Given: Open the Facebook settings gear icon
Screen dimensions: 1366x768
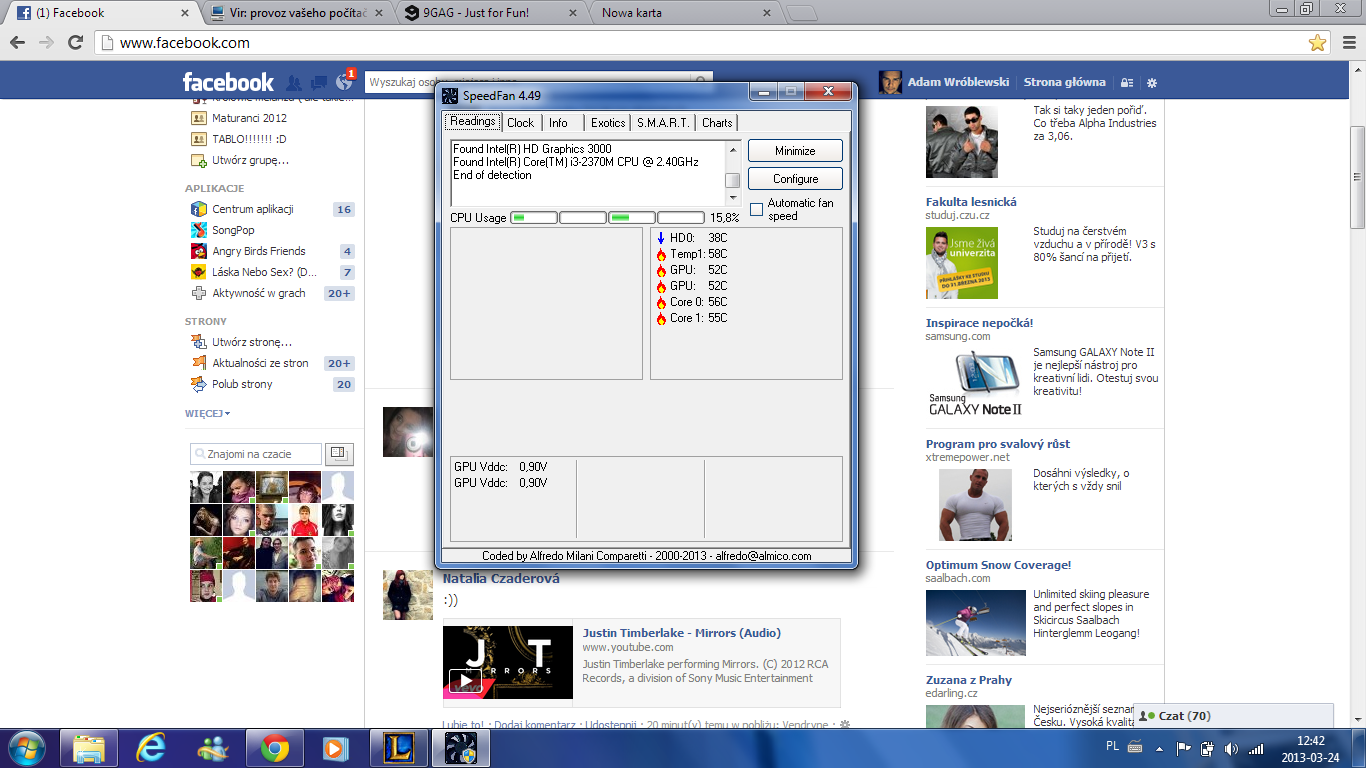Looking at the screenshot, I should (x=1152, y=83).
